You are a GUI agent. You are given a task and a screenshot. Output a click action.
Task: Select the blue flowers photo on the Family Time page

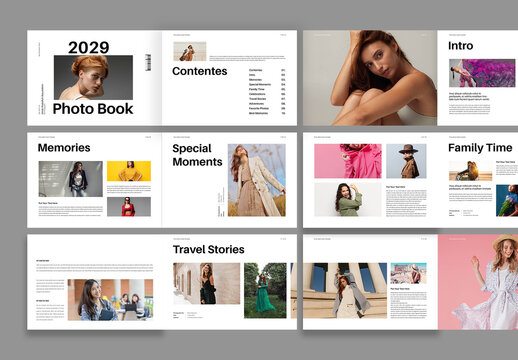(507, 201)
